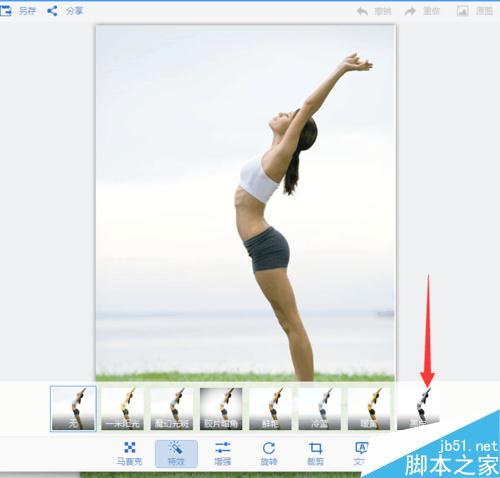The height and width of the screenshot is (478, 500).
Task: Redo the edit with 重做
Action: pyautogui.click(x=422, y=11)
